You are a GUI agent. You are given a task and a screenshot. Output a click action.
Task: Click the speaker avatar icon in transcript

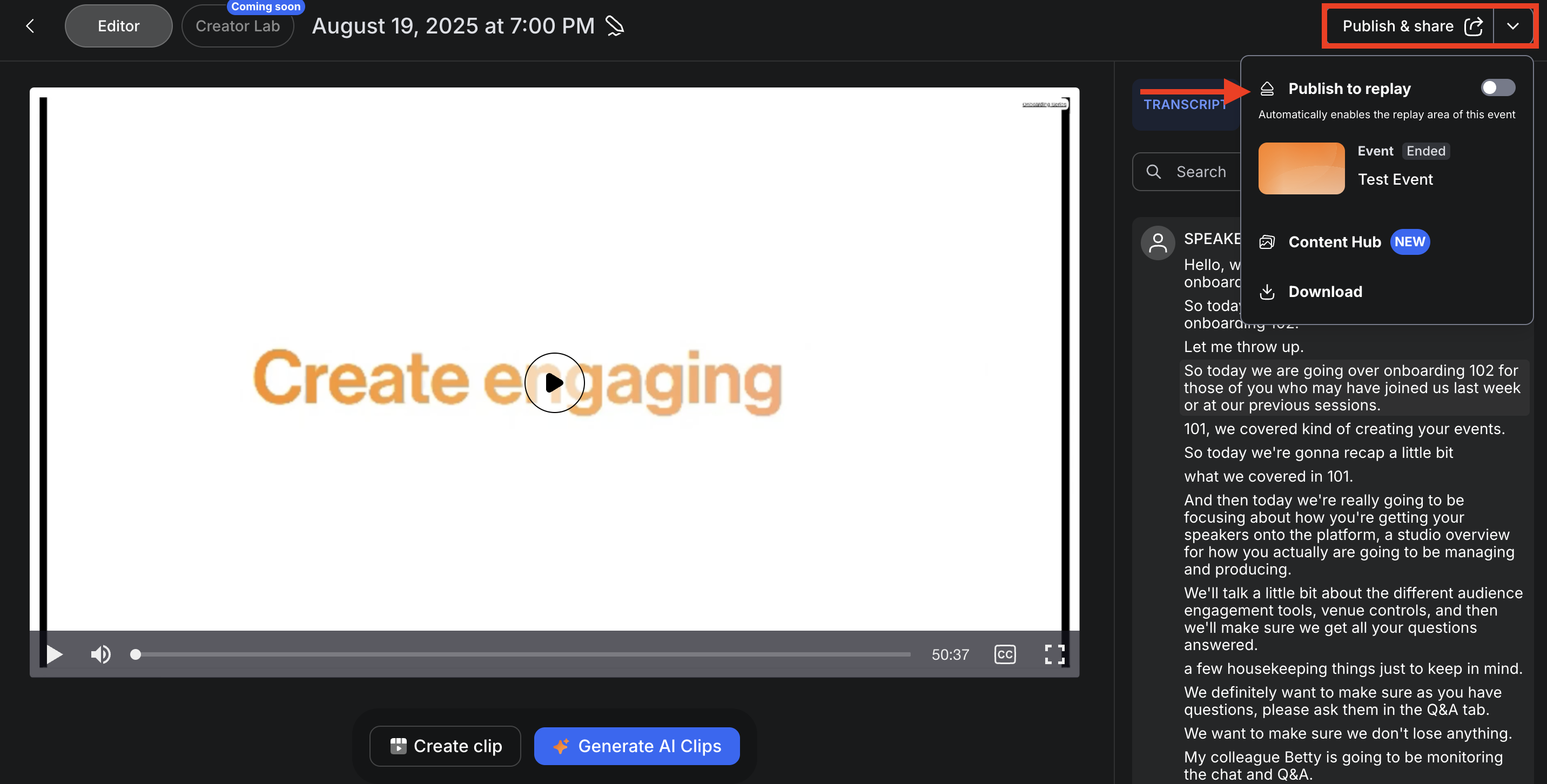[1157, 242]
